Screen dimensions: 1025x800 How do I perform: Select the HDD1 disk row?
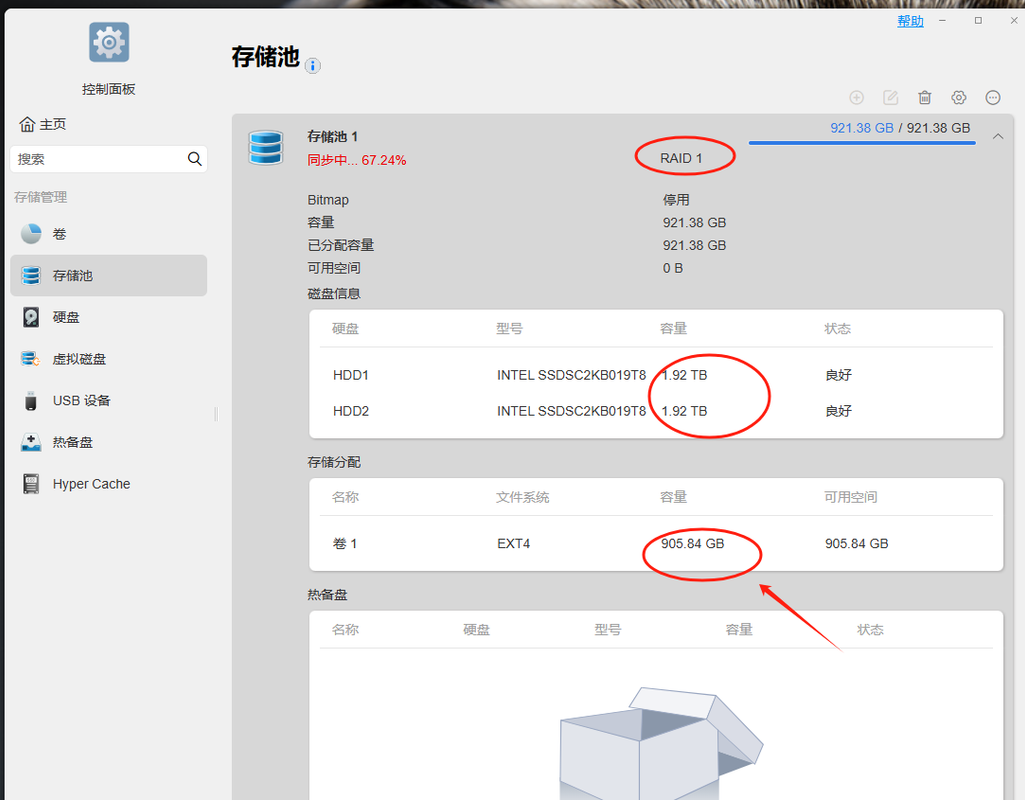(x=656, y=375)
